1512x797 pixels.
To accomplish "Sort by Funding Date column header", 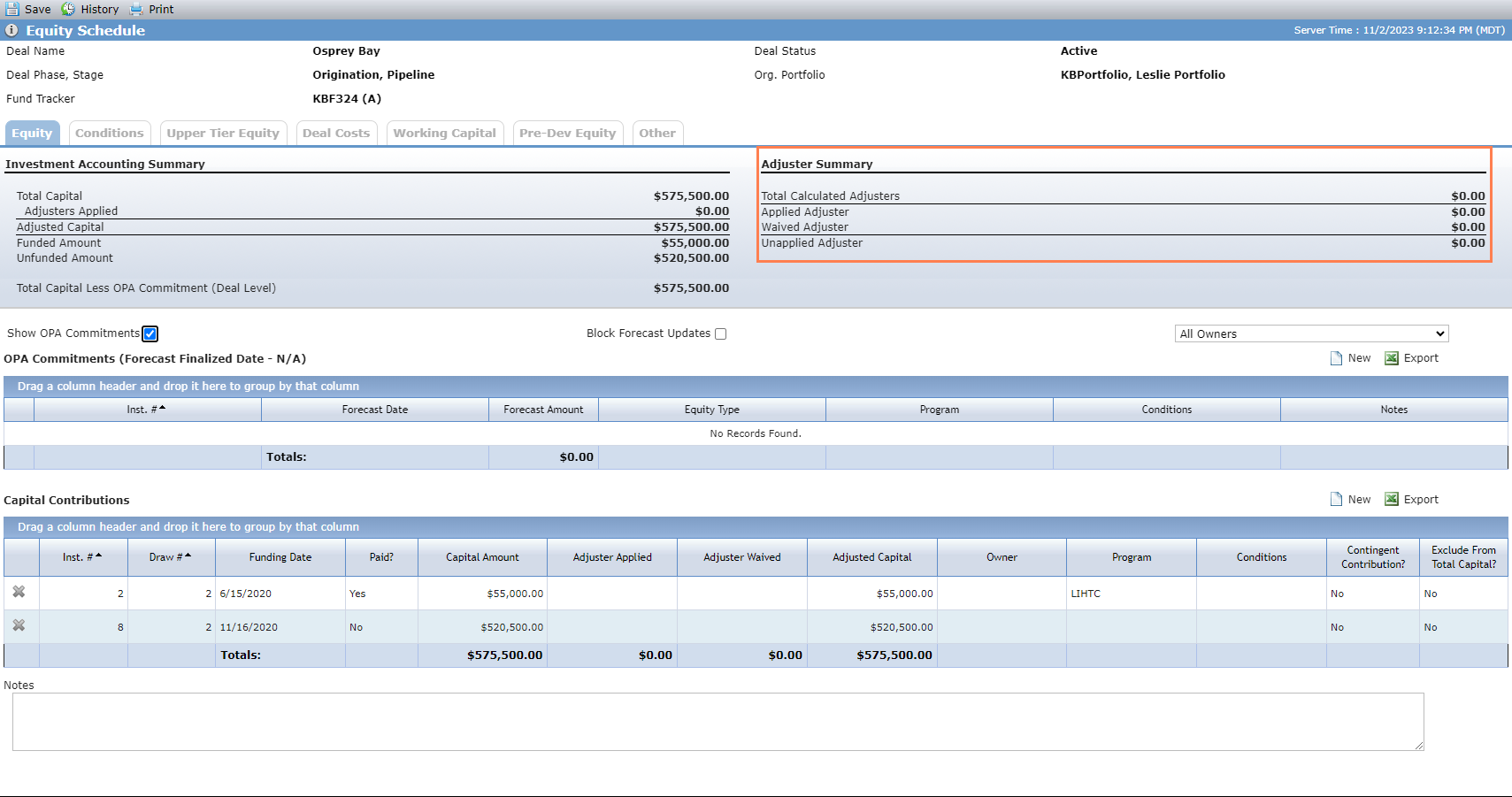I will coord(280,557).
